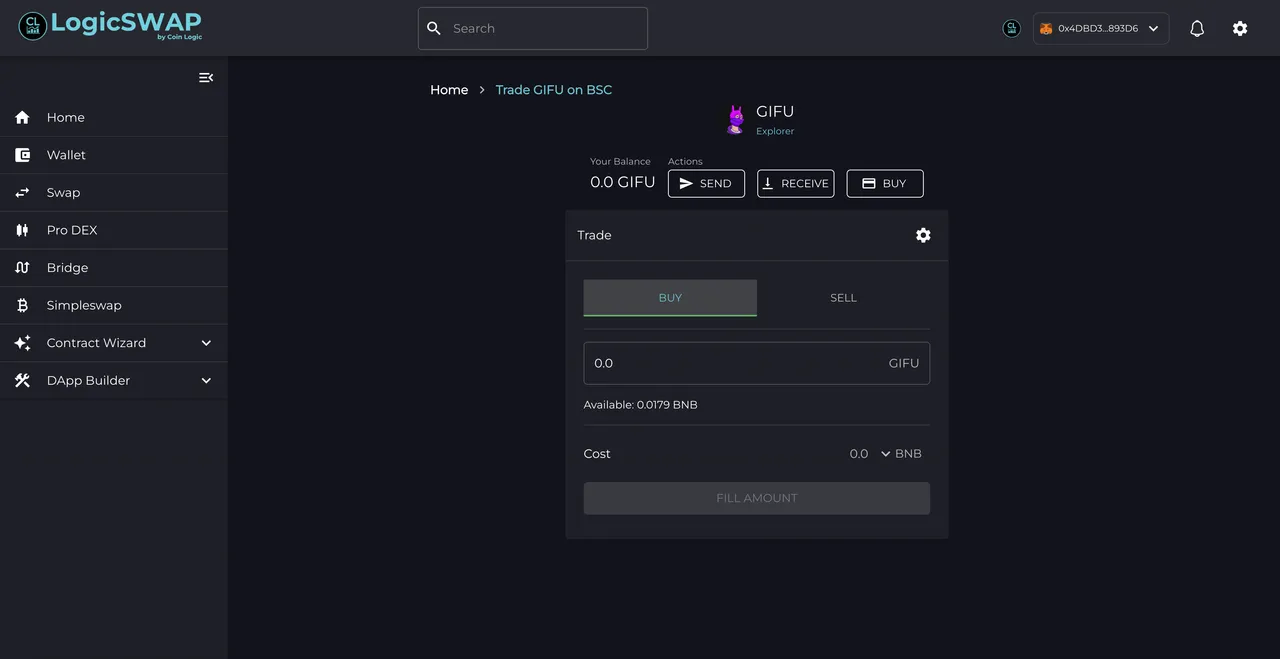Image resolution: width=1280 pixels, height=659 pixels.
Task: Switch to the SELL tab
Action: [843, 298]
